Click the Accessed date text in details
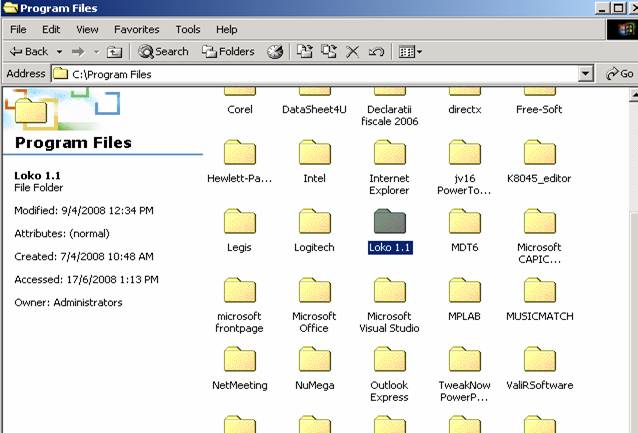Viewport: 638px width, 433px height. pyautogui.click(x=86, y=280)
